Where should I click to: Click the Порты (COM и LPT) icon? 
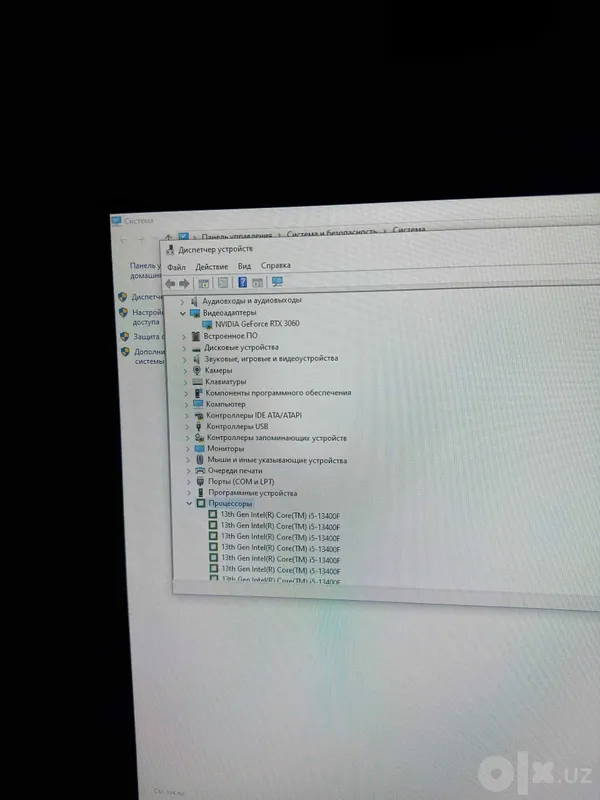[200, 482]
